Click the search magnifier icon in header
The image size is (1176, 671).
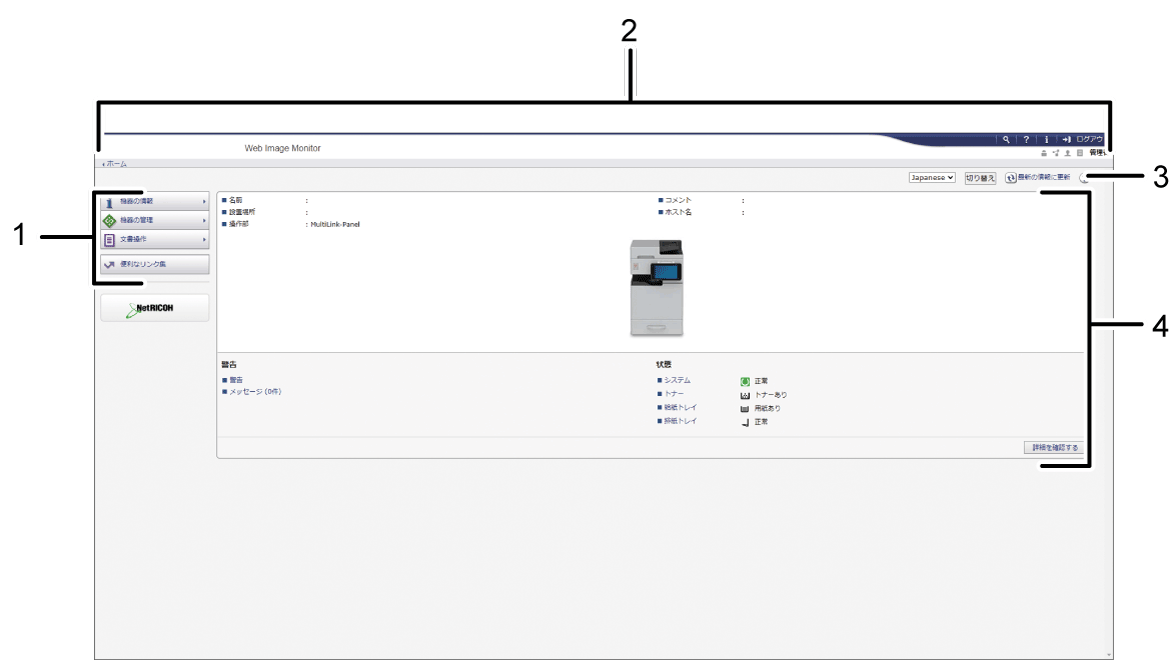point(1005,139)
